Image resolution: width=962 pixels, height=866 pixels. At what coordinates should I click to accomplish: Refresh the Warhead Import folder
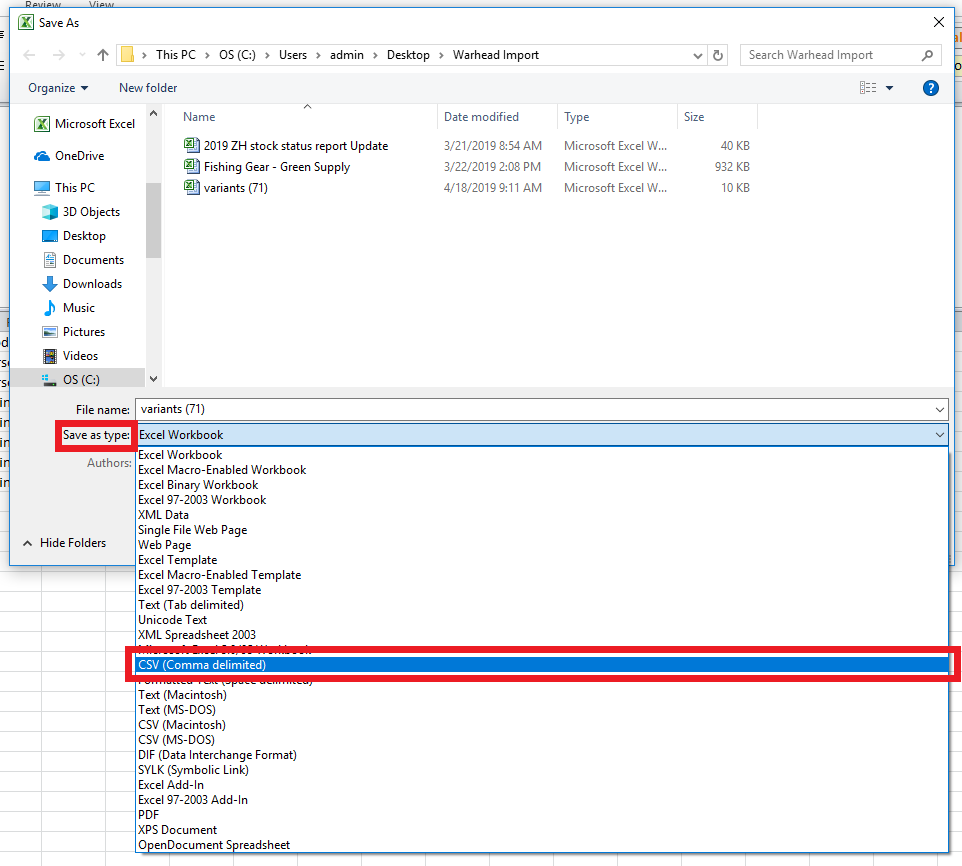pos(717,55)
